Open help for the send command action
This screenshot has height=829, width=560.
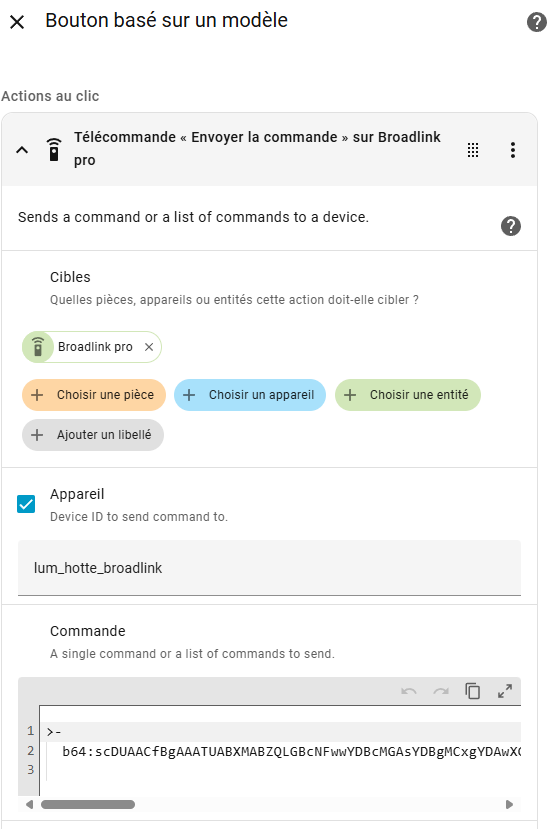(511, 226)
